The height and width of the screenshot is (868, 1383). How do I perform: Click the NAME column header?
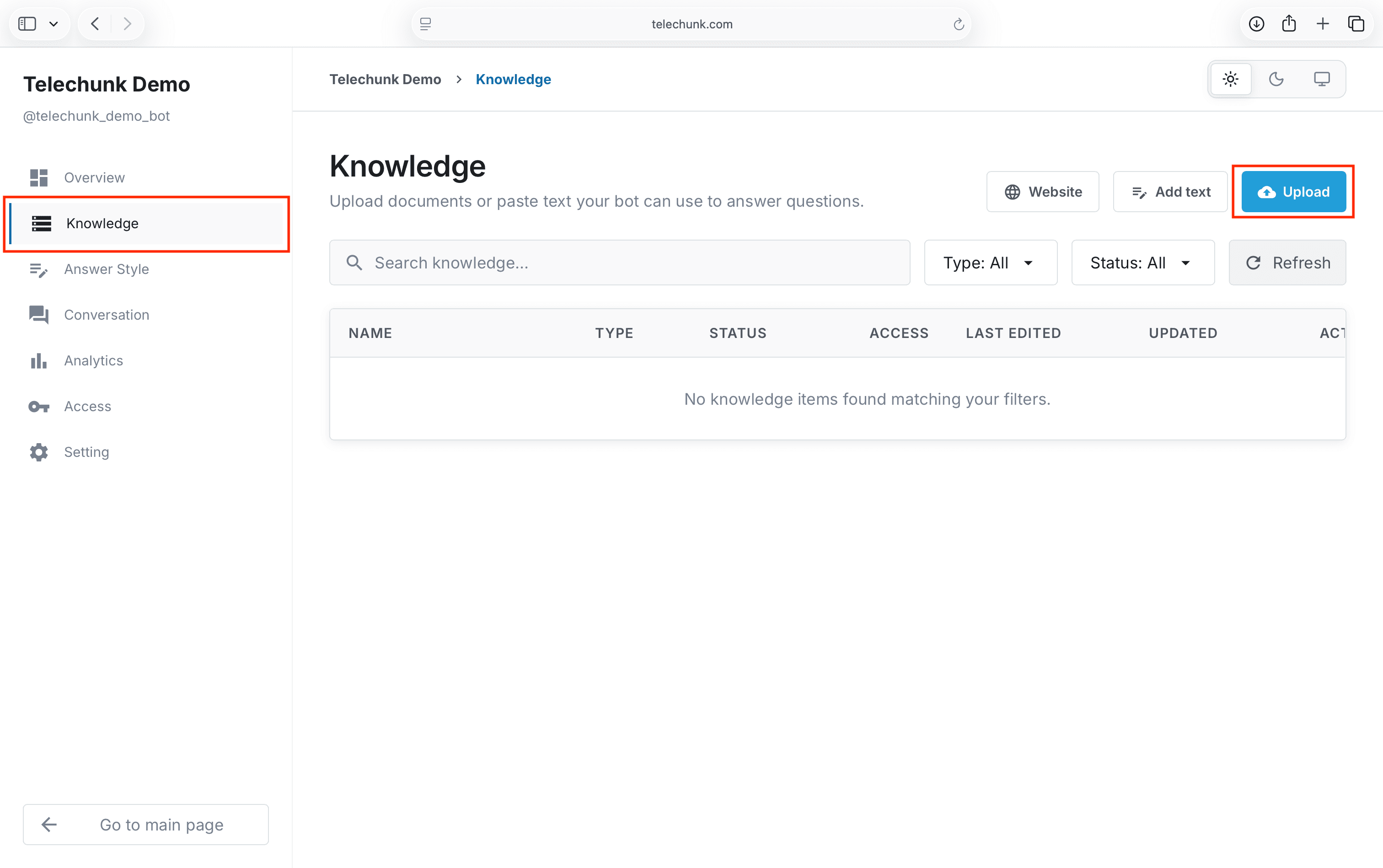click(x=370, y=333)
